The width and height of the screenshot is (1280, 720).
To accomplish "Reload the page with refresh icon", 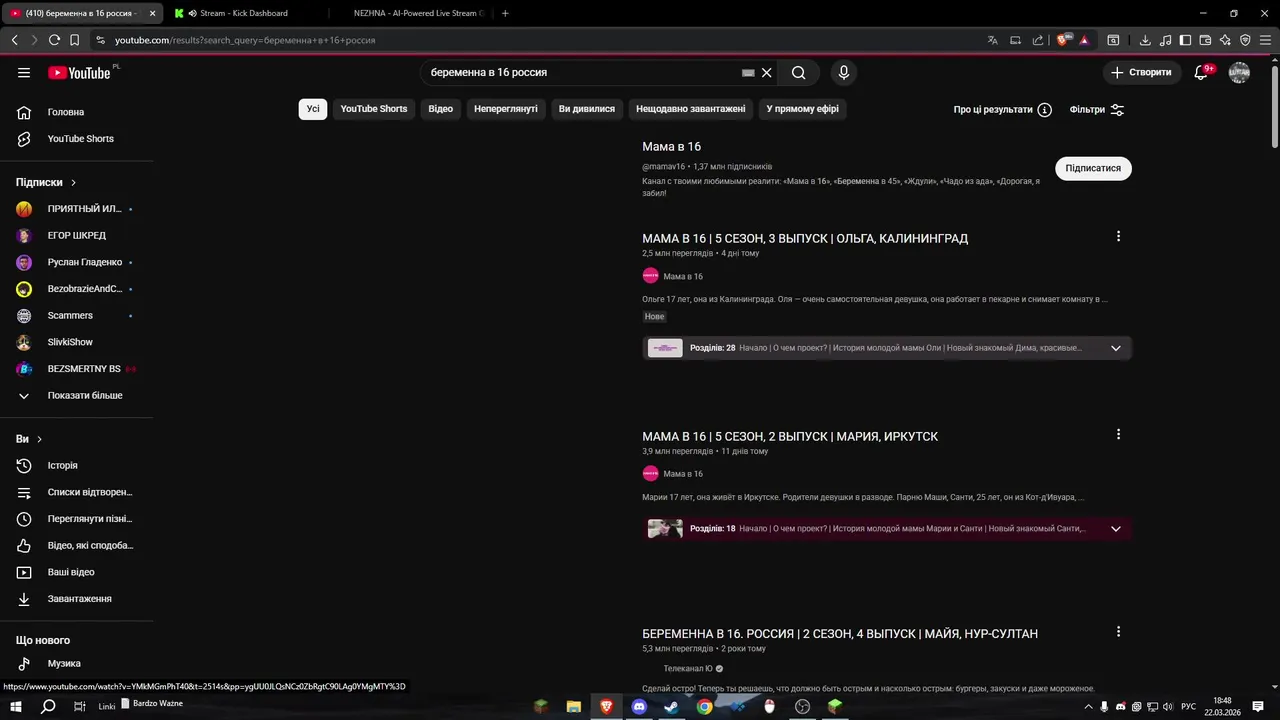I will (54, 40).
